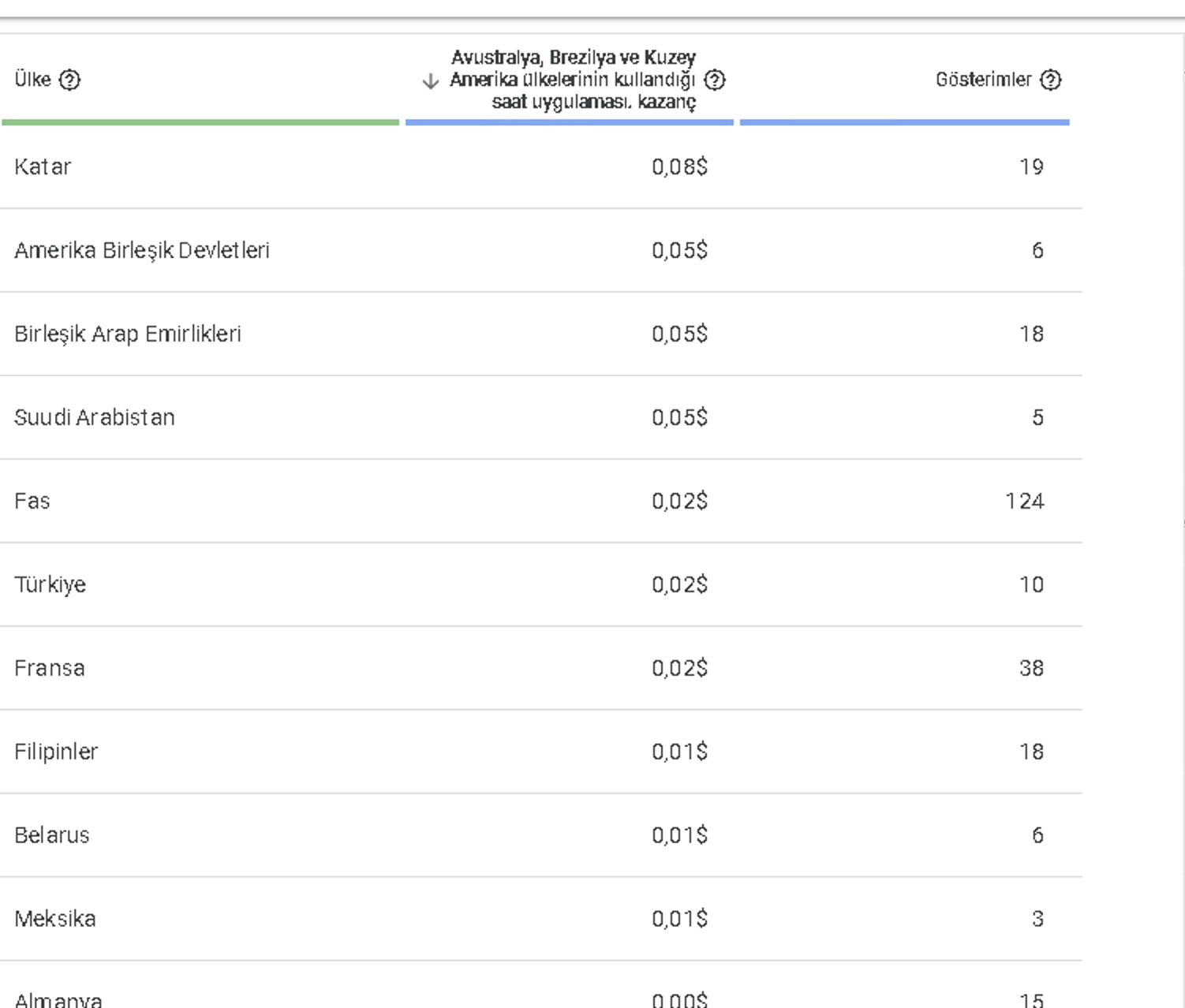Click Fas earnings value 0,02$
The image size is (1185, 1008).
tap(679, 502)
